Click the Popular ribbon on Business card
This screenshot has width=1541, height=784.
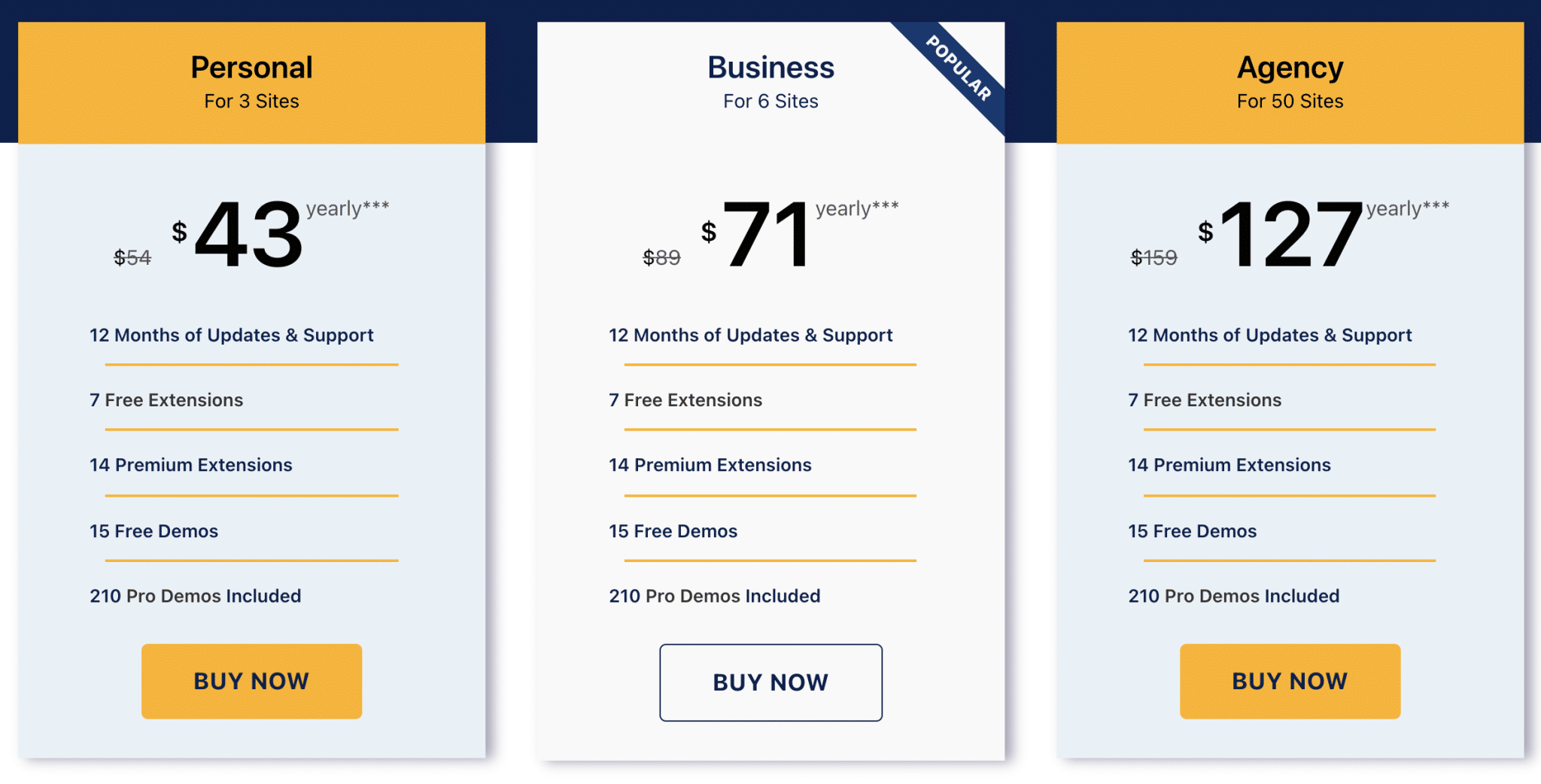(x=959, y=68)
